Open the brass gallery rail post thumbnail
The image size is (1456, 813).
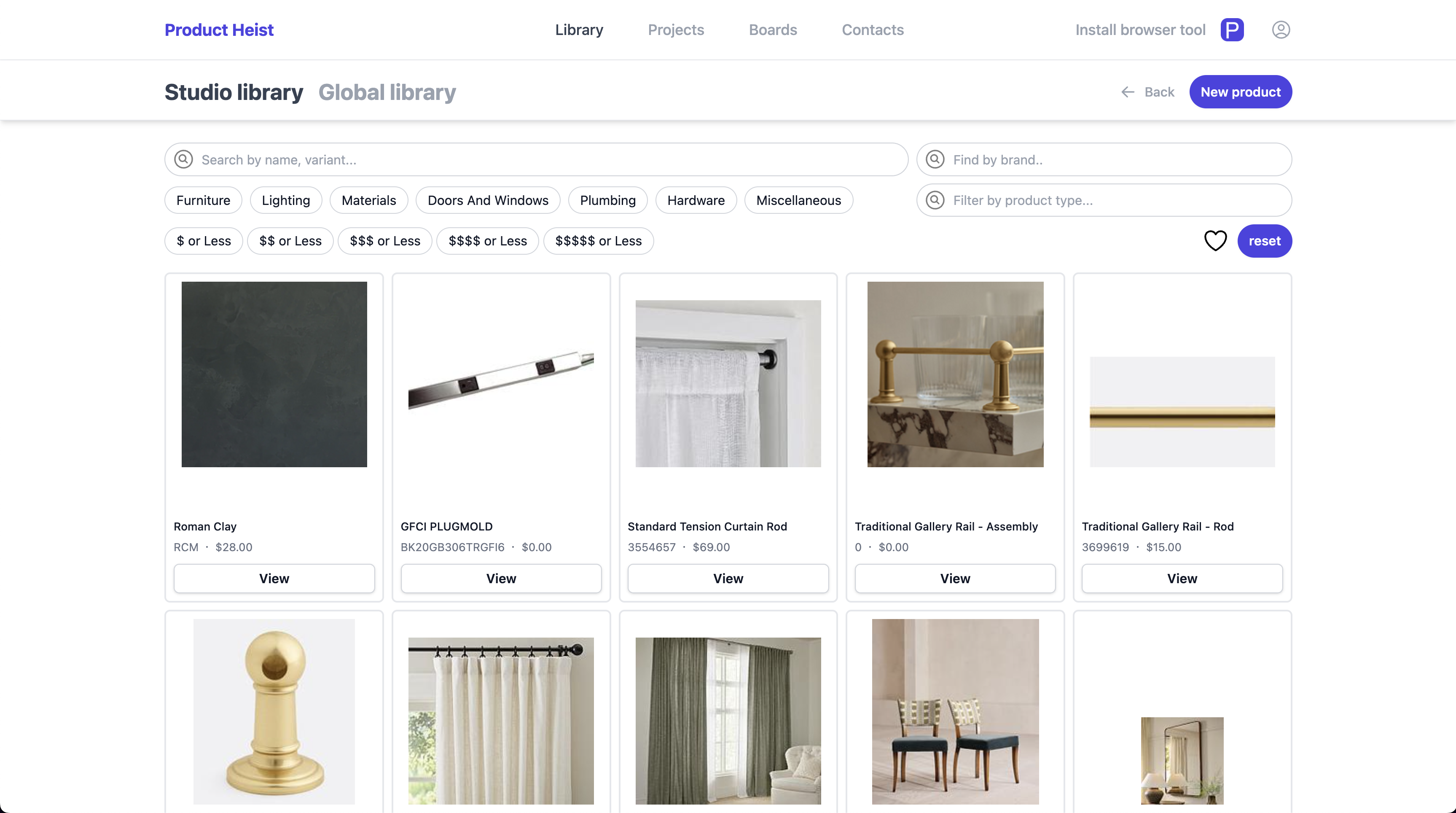(274, 711)
